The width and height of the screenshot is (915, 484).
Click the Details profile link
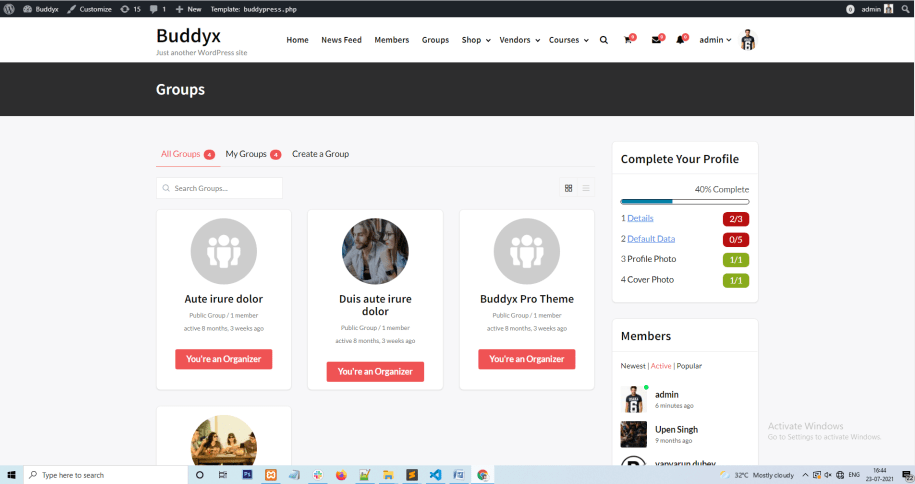(640, 218)
